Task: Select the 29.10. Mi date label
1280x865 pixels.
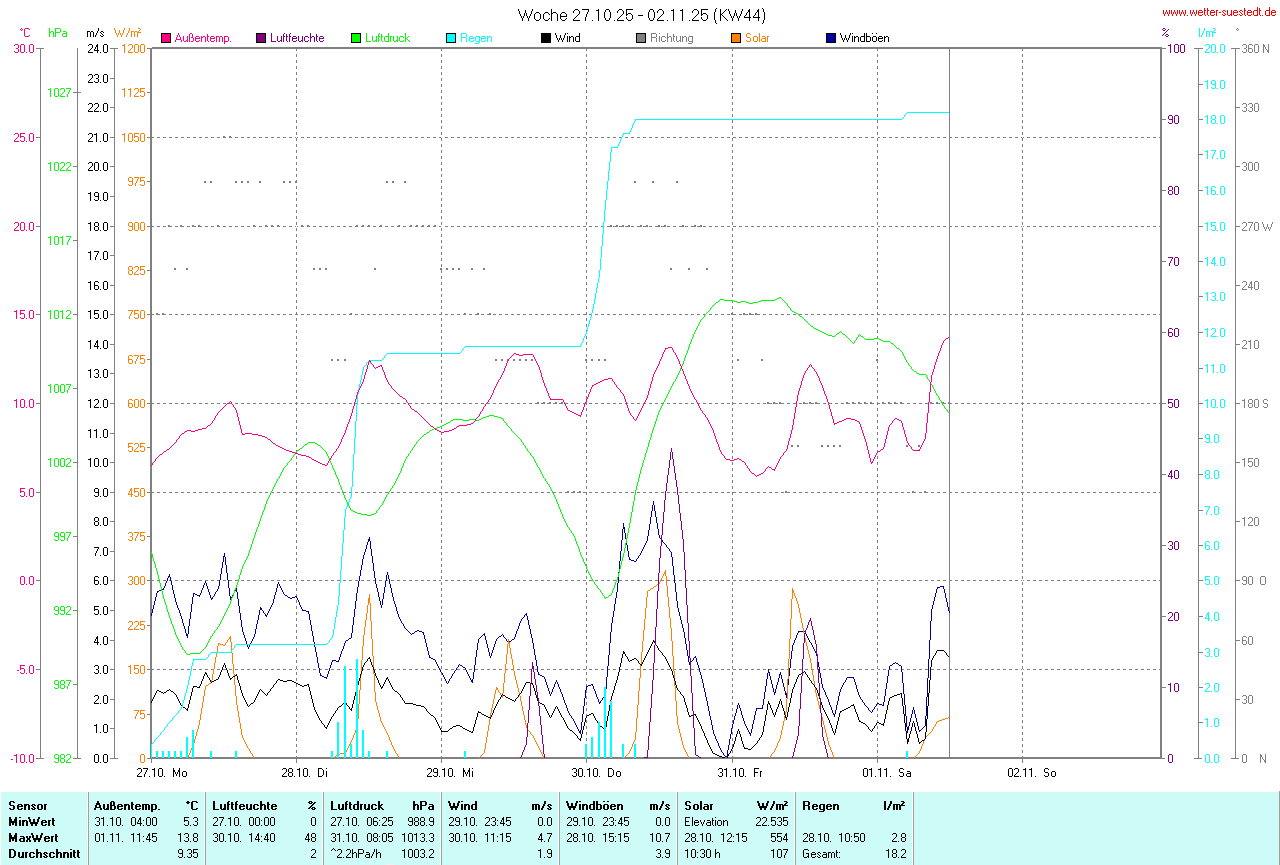Action: coord(450,772)
